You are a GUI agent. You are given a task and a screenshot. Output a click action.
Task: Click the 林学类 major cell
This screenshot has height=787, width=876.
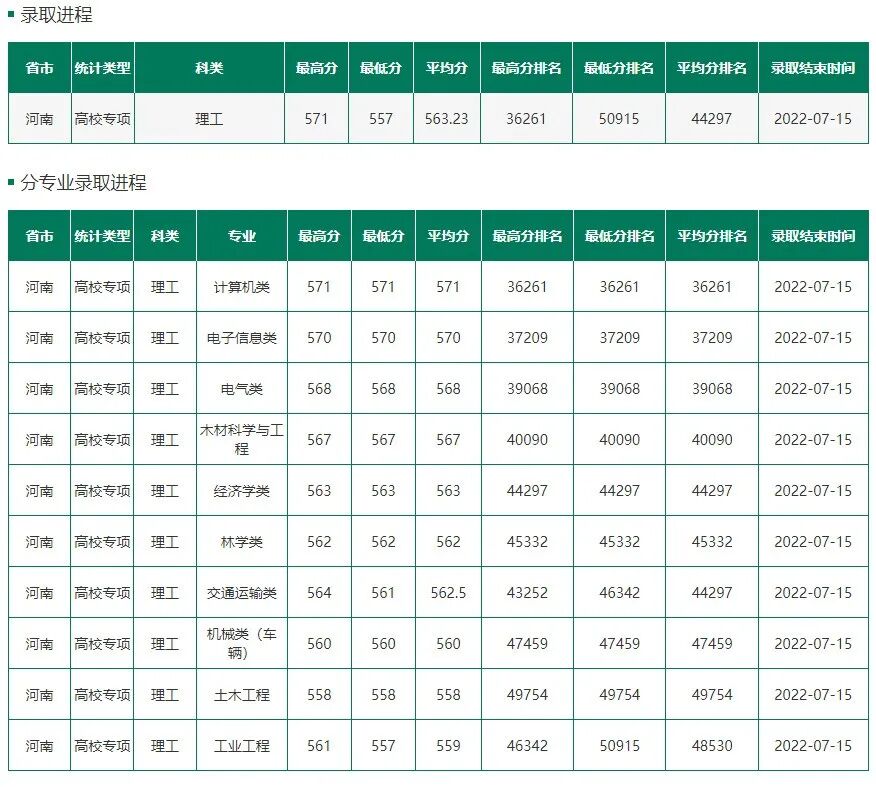point(241,542)
